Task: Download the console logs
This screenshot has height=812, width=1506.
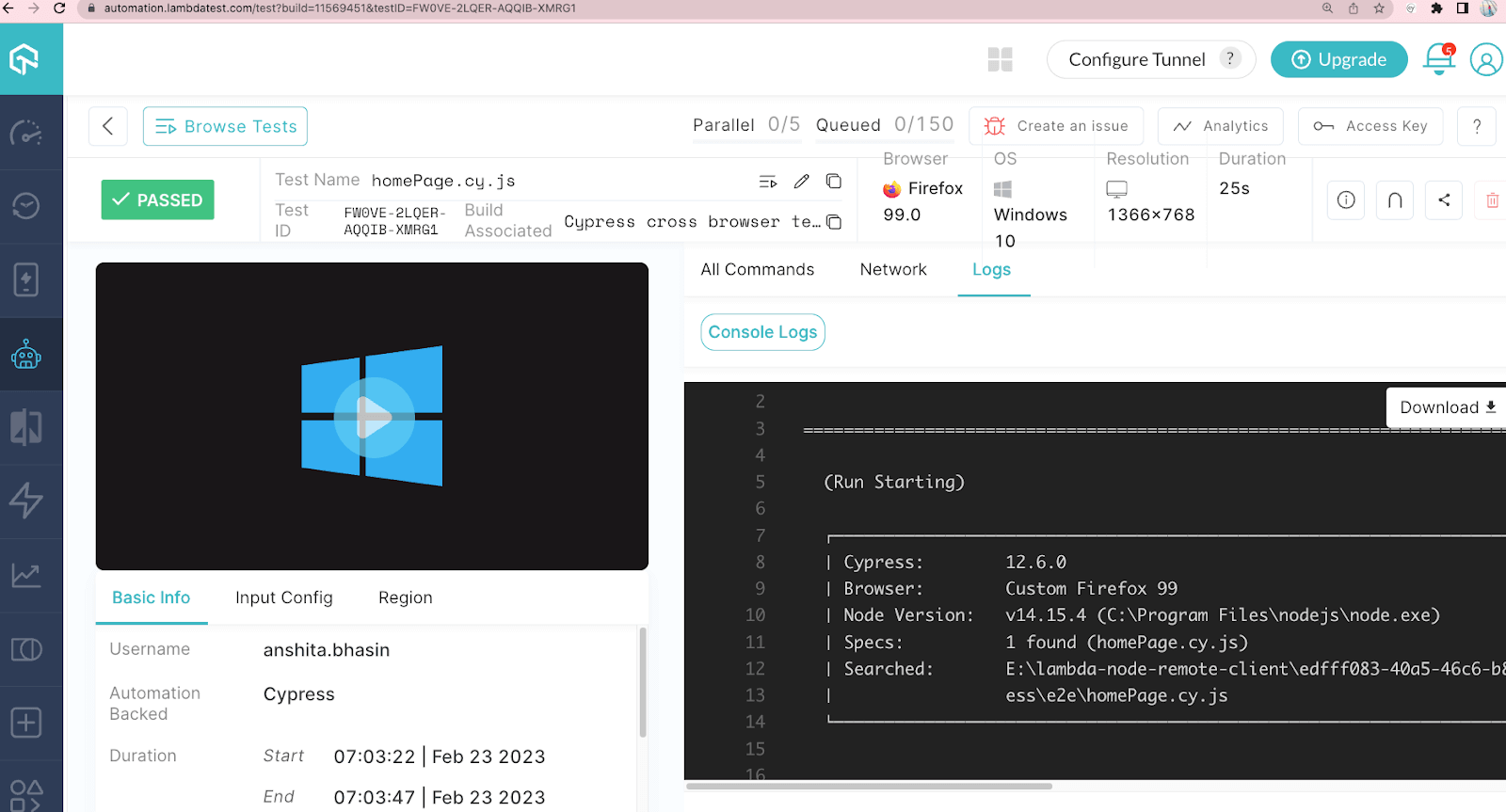Action: [1447, 407]
